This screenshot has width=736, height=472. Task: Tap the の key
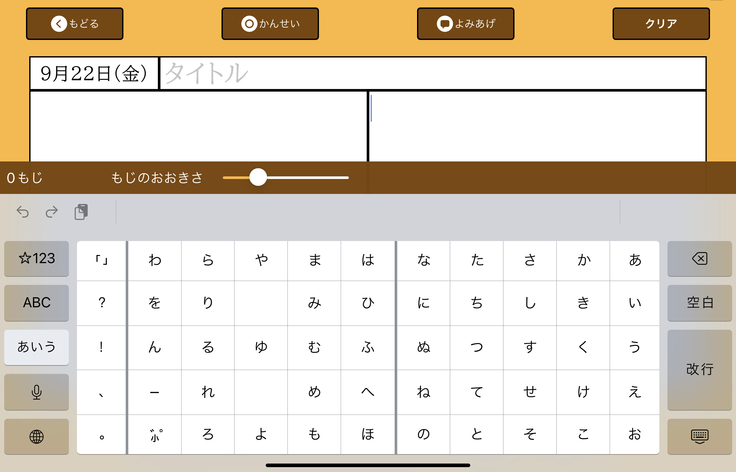click(x=423, y=434)
